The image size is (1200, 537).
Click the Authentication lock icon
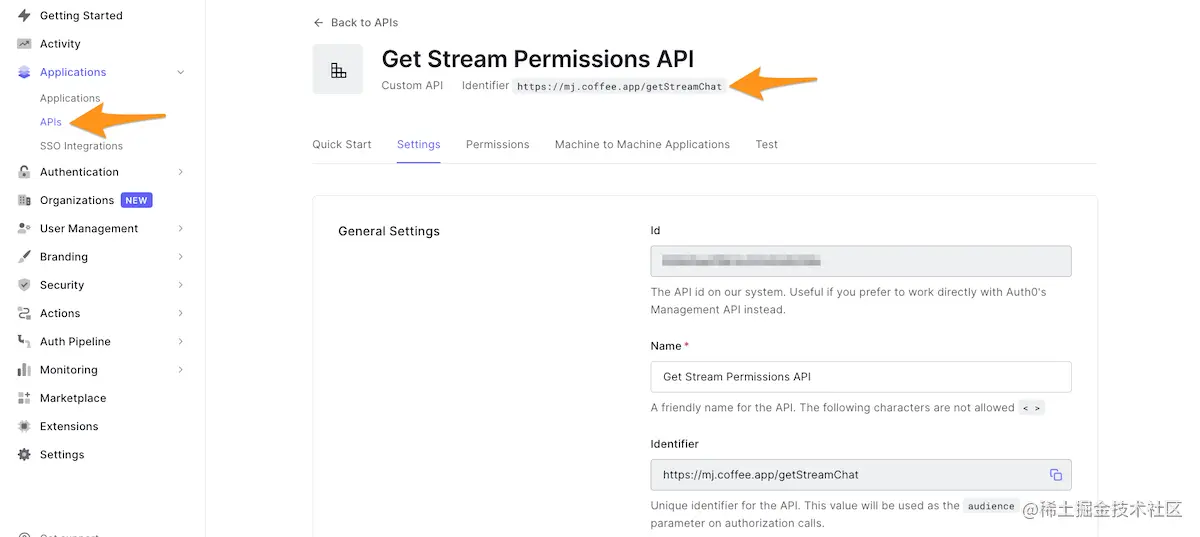(24, 172)
